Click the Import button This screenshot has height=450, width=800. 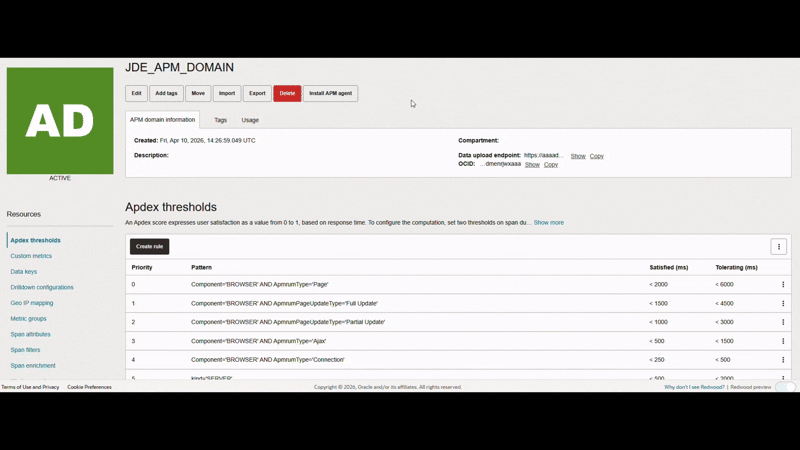(x=227, y=93)
